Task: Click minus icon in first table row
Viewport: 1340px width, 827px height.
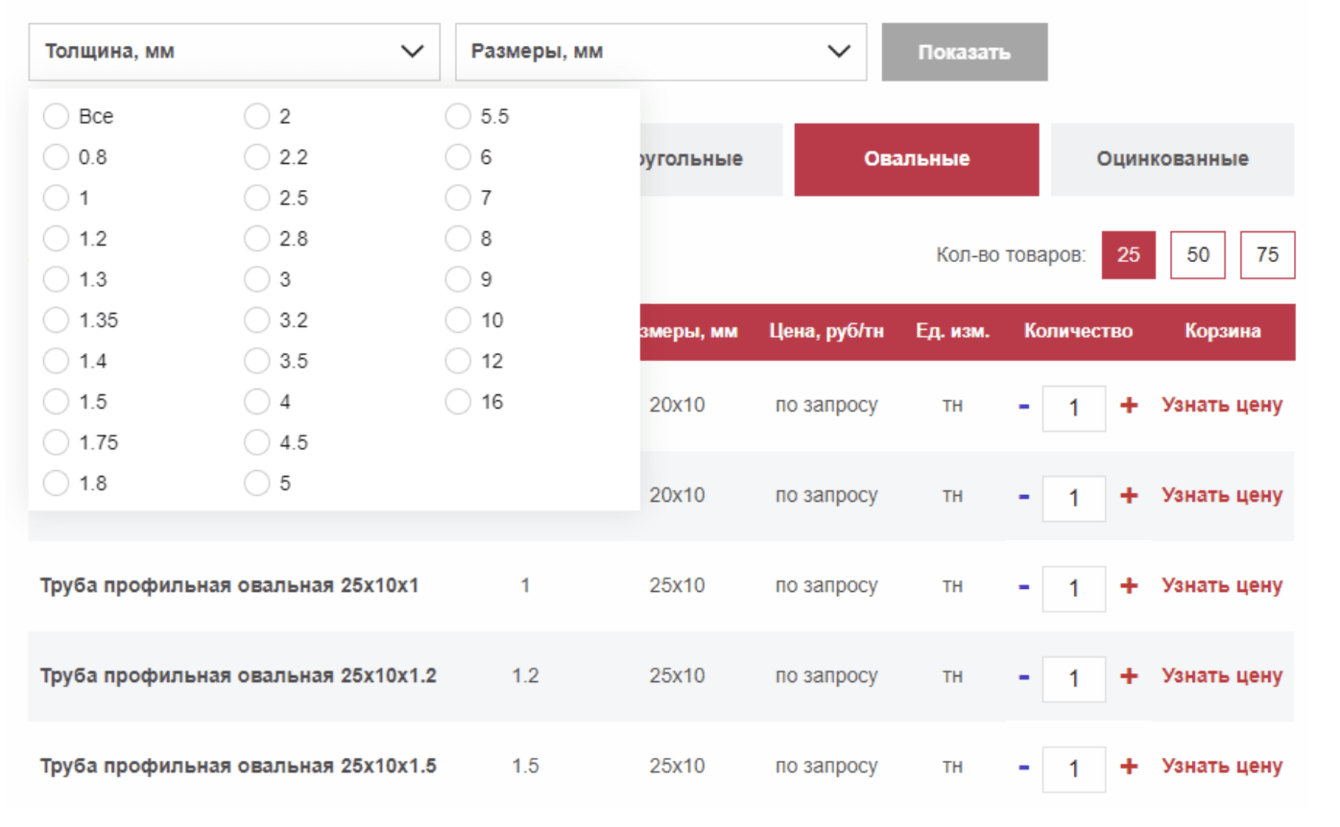Action: pos(1024,406)
